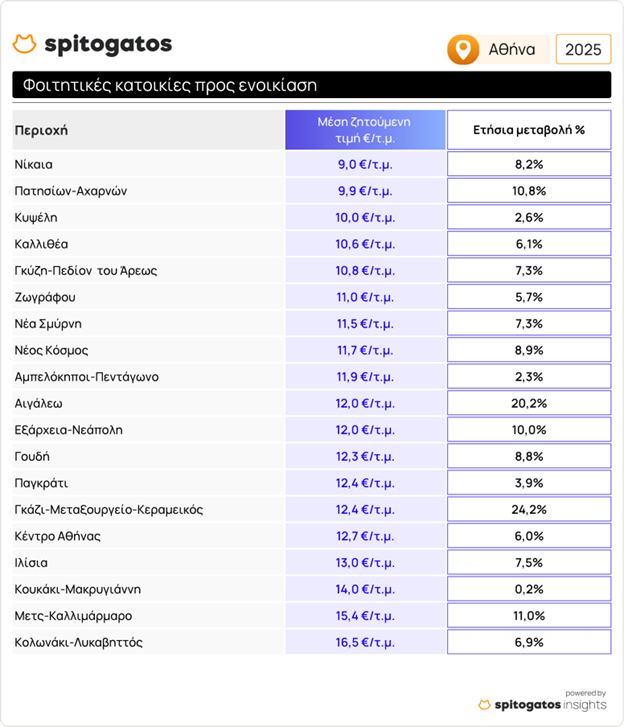The height and width of the screenshot is (727, 624).
Task: Select the 20,2% change cell for Αιγάλεω
Action: tap(528, 403)
